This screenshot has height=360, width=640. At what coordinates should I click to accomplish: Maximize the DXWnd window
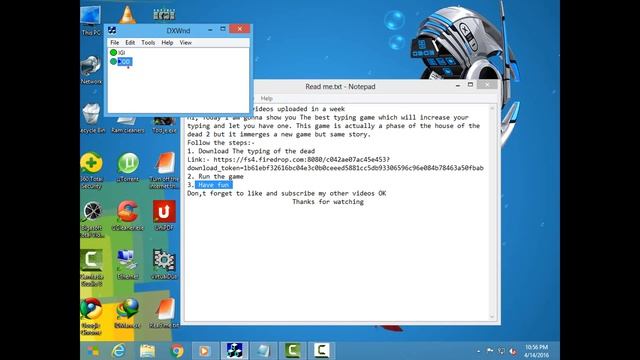tap(223, 29)
